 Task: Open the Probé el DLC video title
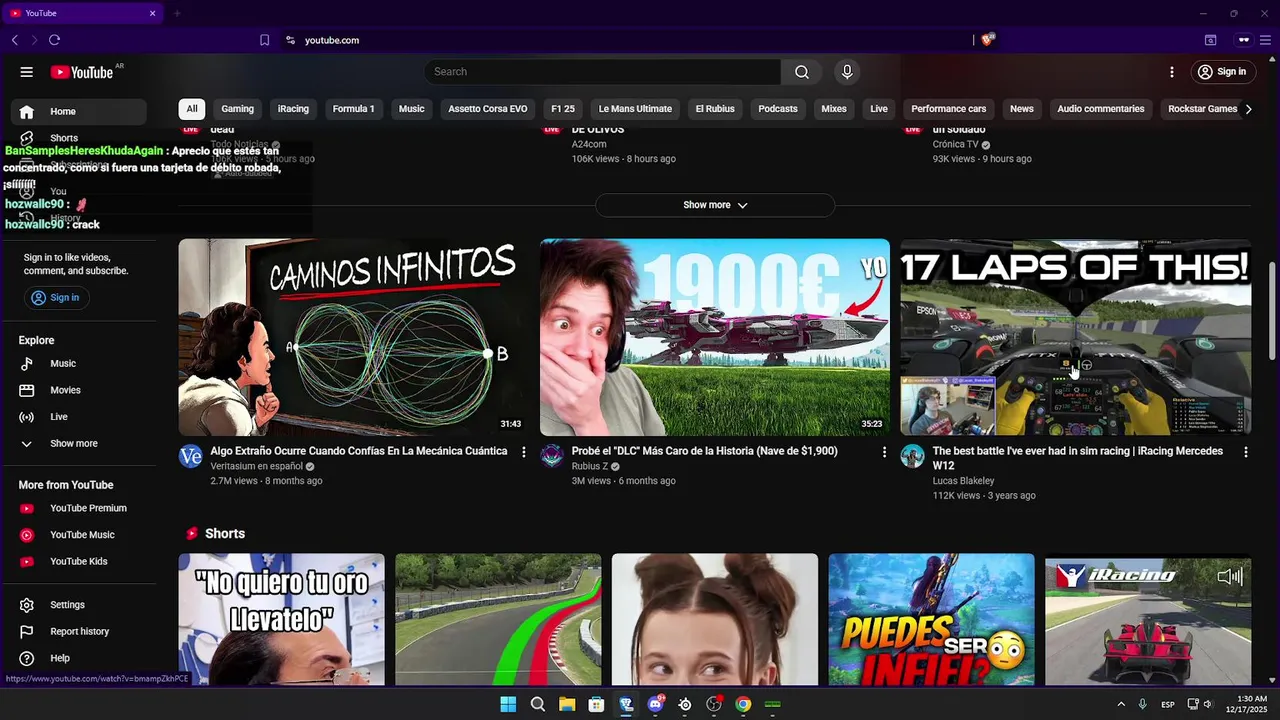tap(705, 451)
